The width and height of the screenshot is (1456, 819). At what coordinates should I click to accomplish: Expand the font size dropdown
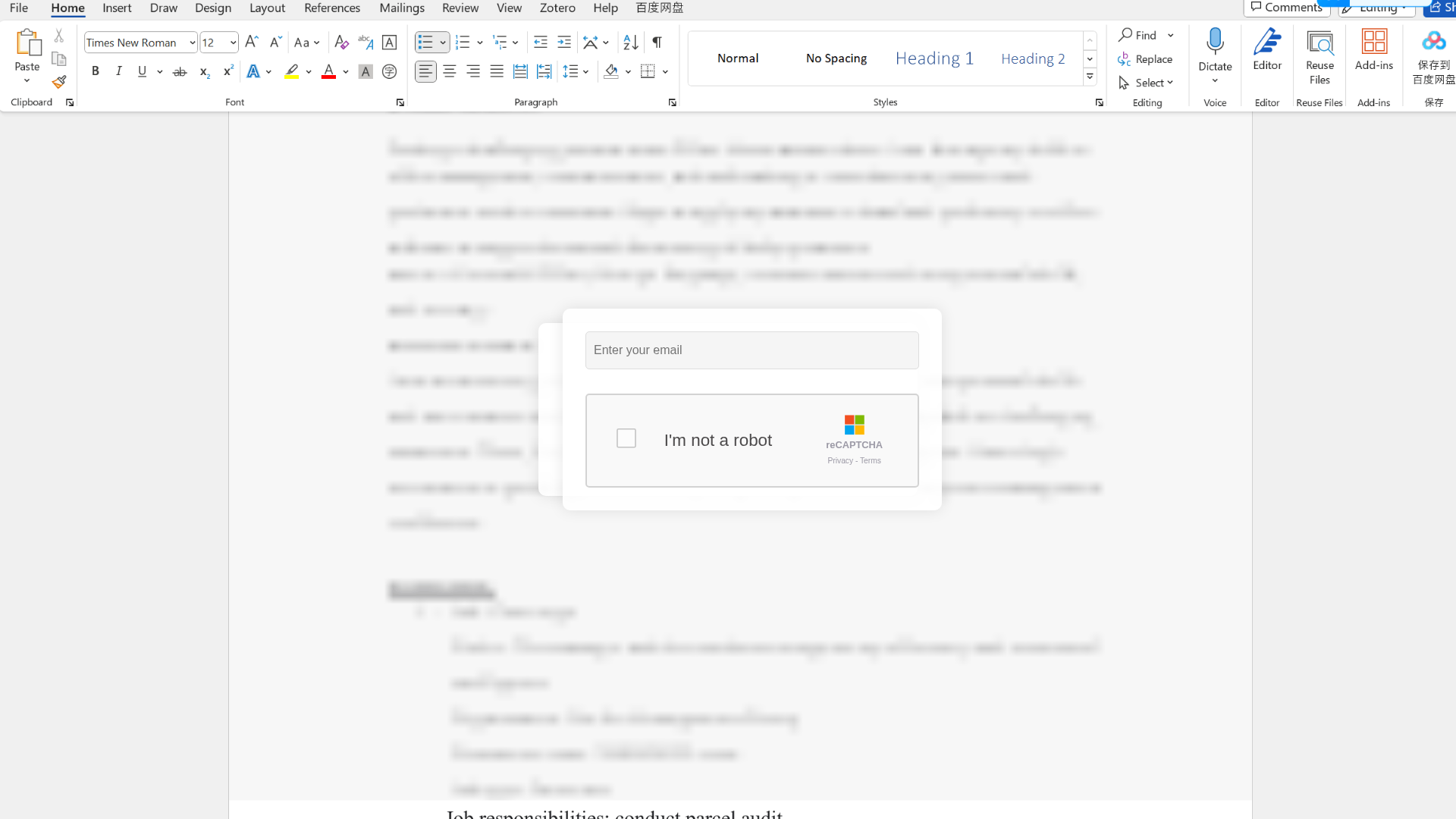[233, 43]
